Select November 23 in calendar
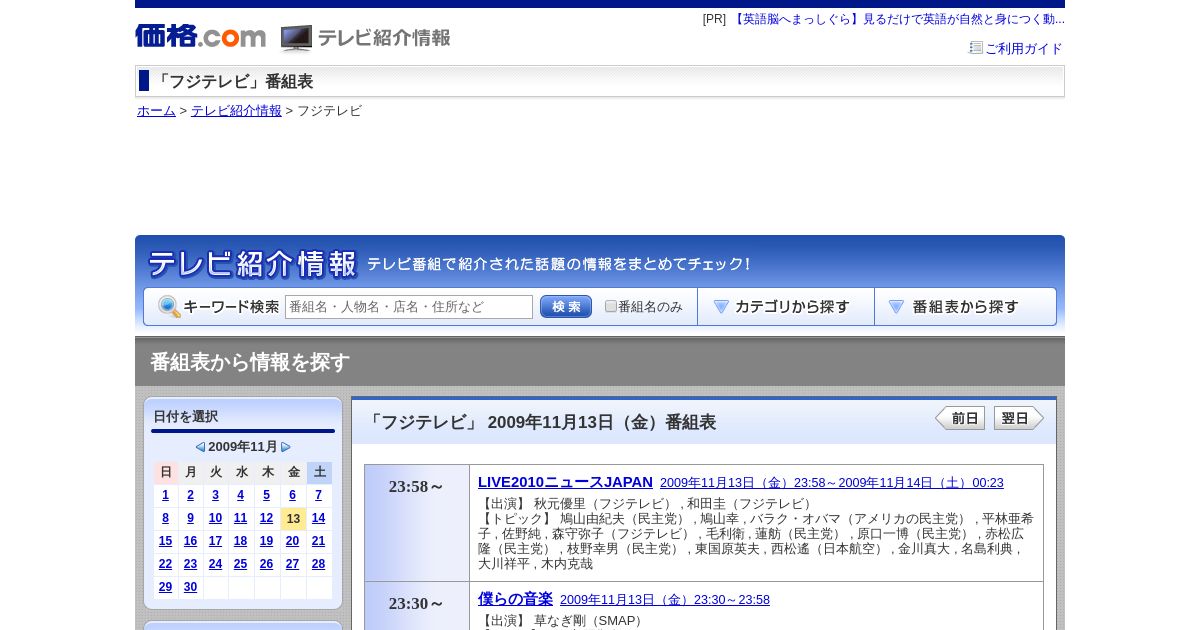 (x=191, y=564)
